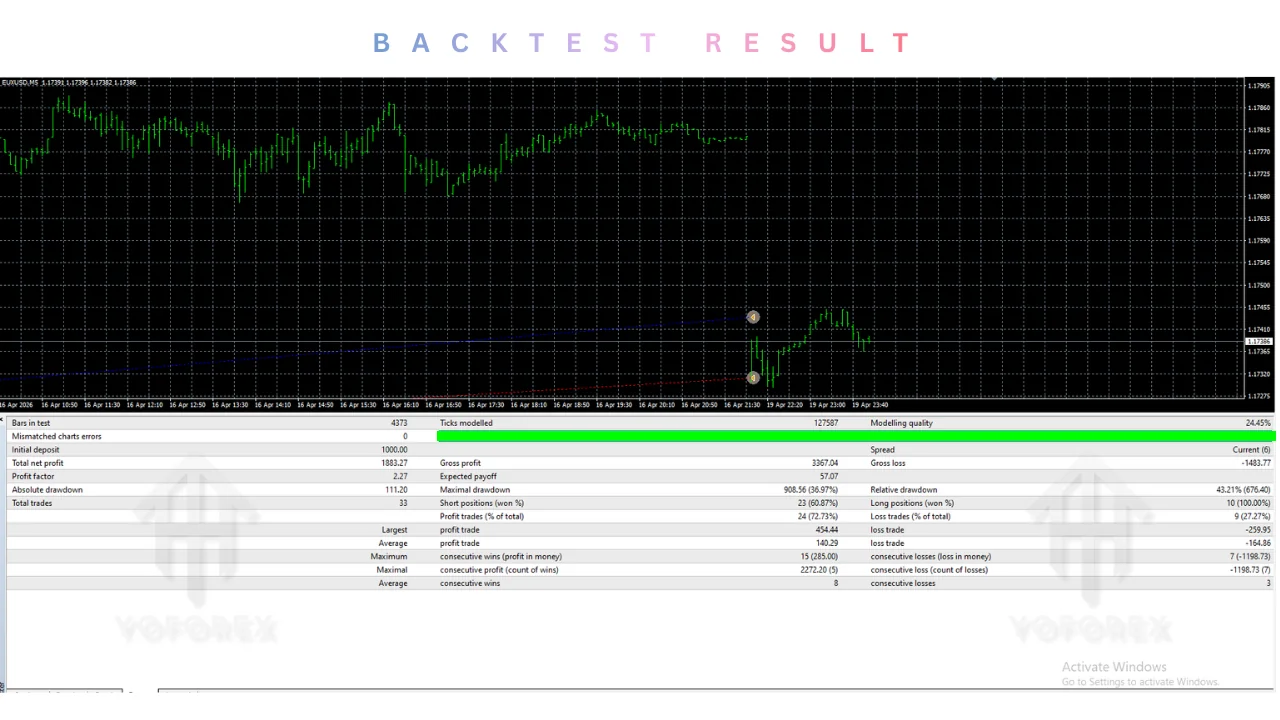Select the Profit factor value 2.27
The image size is (1280, 720).
pyautogui.click(x=400, y=476)
